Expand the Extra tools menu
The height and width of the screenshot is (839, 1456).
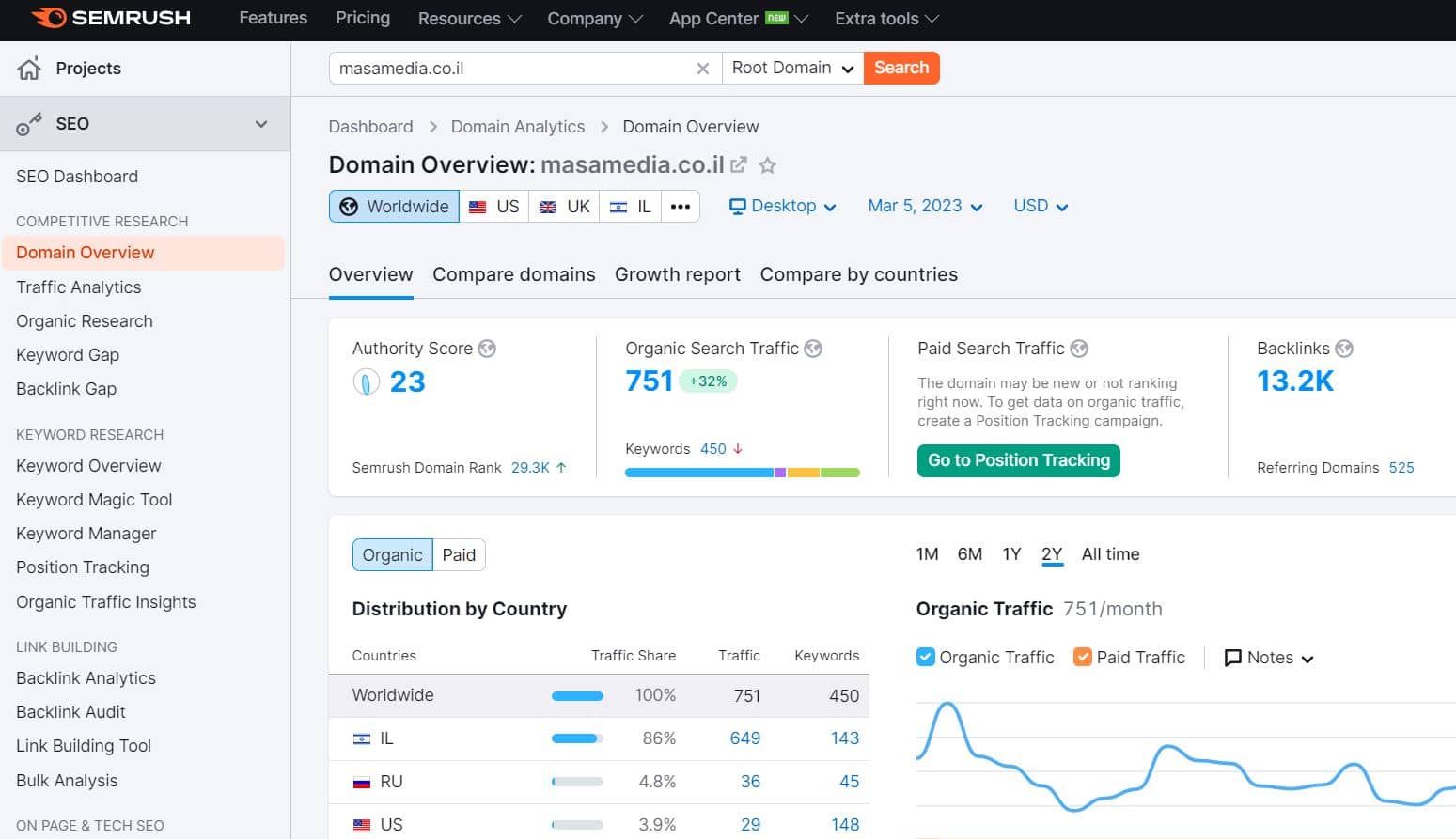pyautogui.click(x=886, y=19)
